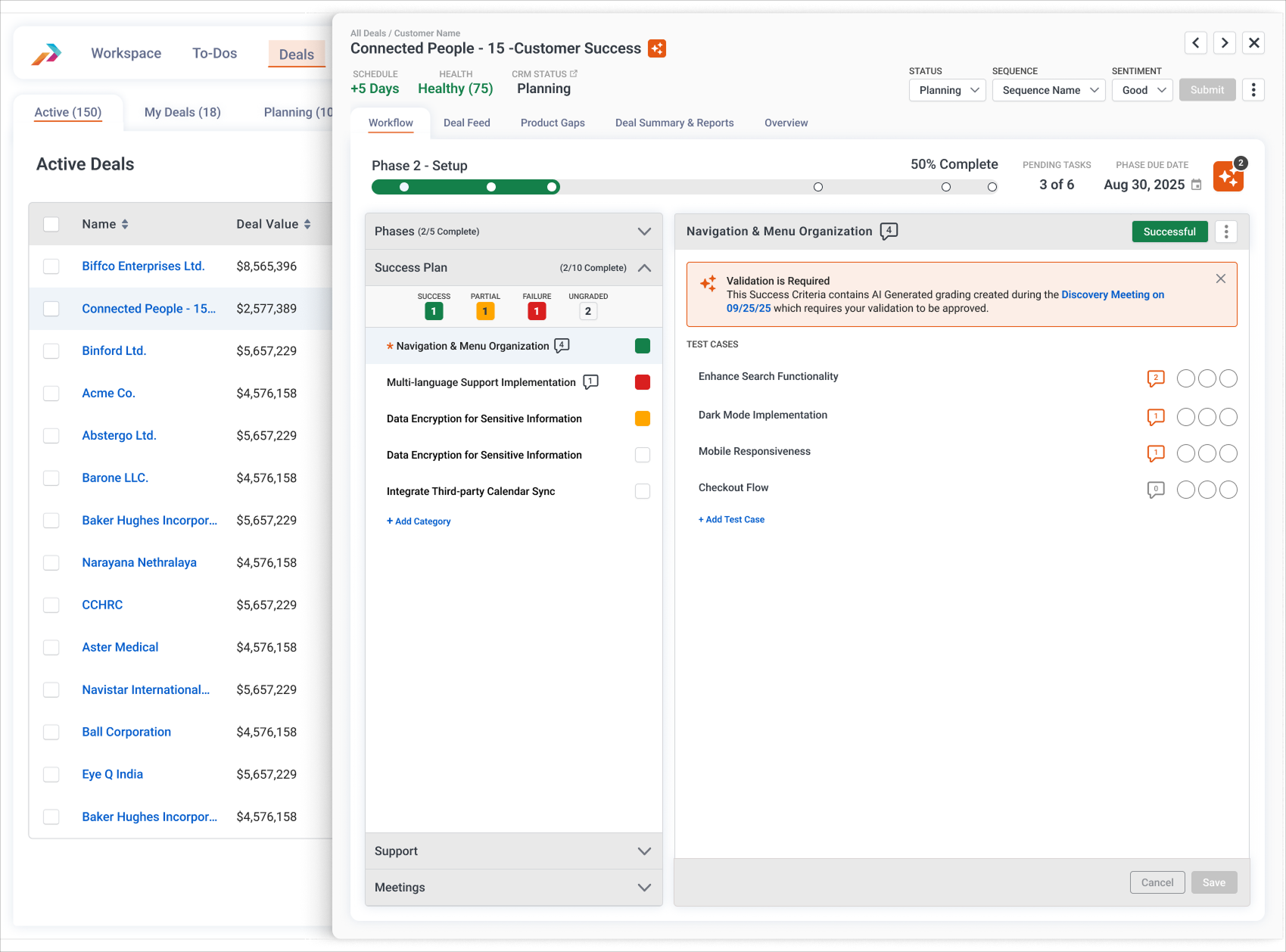Check the Acme Co. row checkbox
The width and height of the screenshot is (1286, 952).
pos(51,394)
